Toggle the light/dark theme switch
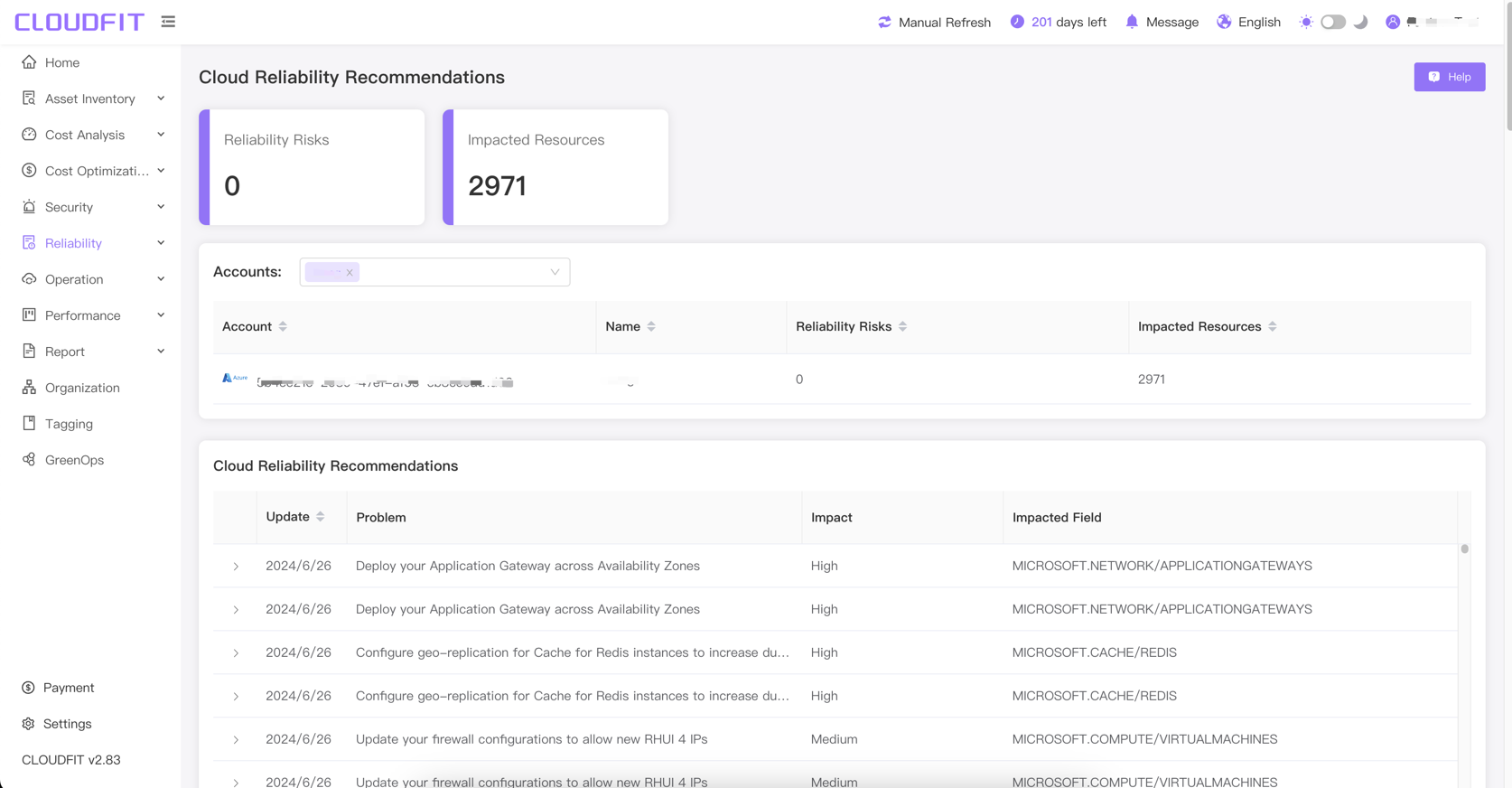The width and height of the screenshot is (1512, 788). coord(1333,22)
